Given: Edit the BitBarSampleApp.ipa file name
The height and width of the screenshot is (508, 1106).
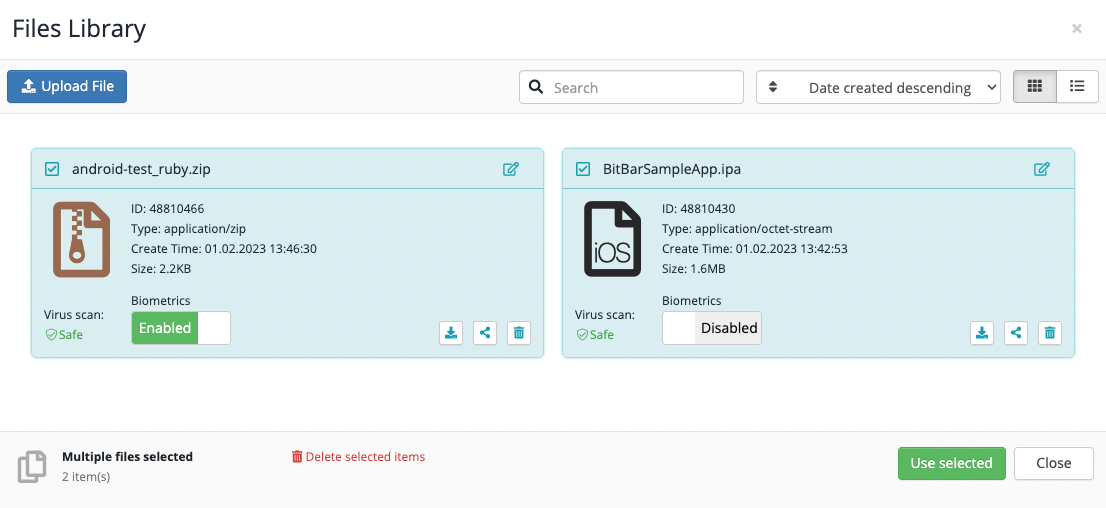Looking at the screenshot, I should tap(1042, 169).
